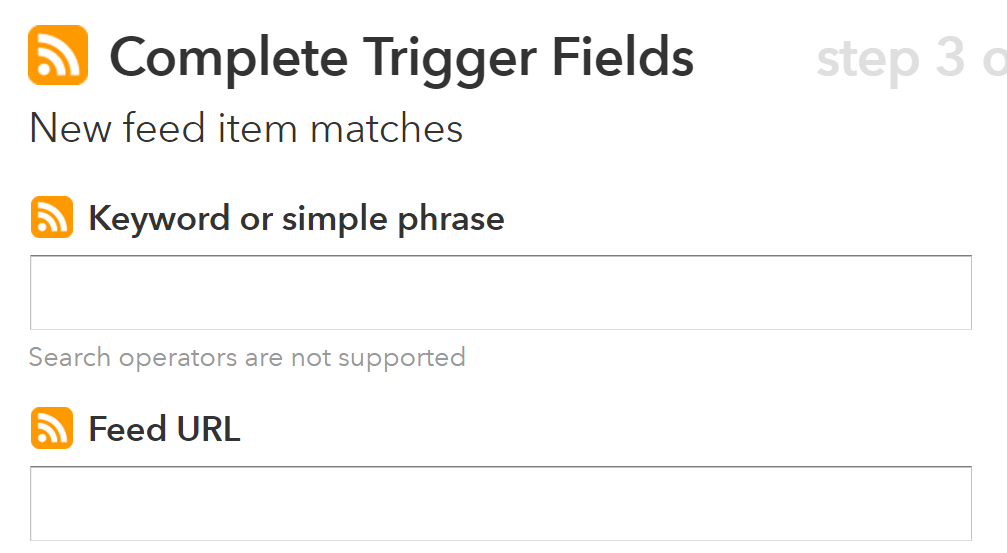Click the word feed in the subtitle

(x=164, y=127)
